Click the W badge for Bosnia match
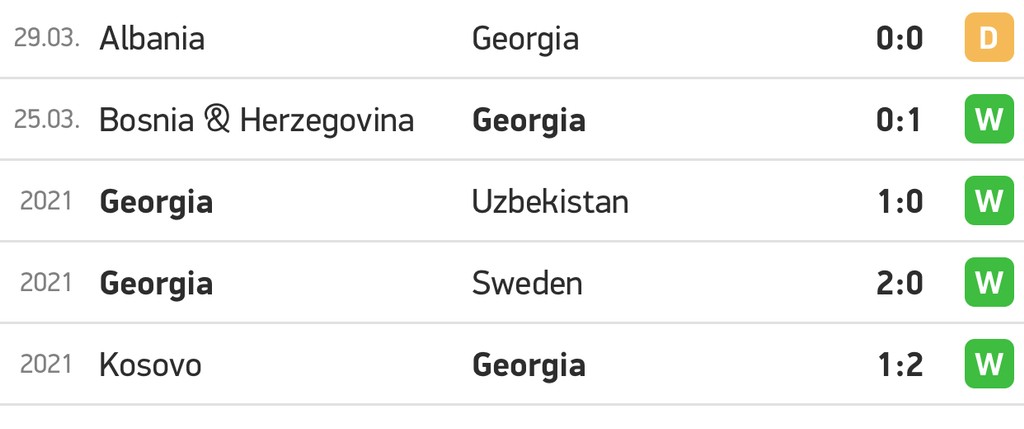Image resolution: width=1024 pixels, height=429 pixels. tap(989, 119)
